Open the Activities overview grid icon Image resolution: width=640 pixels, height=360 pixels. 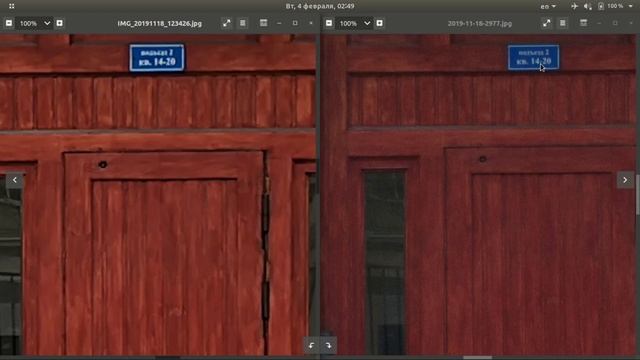[x=11, y=6]
